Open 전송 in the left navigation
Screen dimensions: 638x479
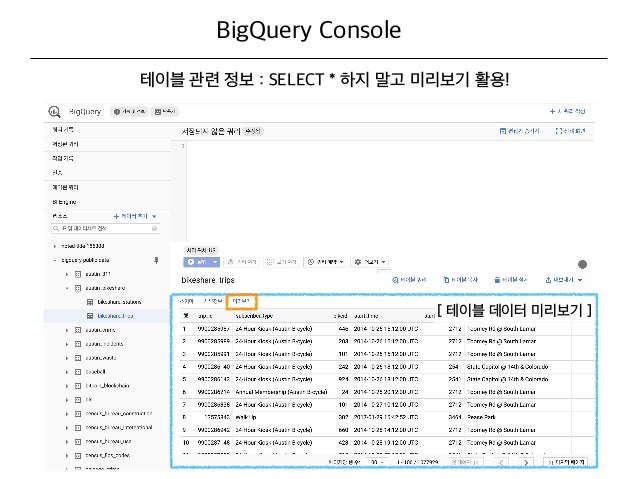click(57, 173)
